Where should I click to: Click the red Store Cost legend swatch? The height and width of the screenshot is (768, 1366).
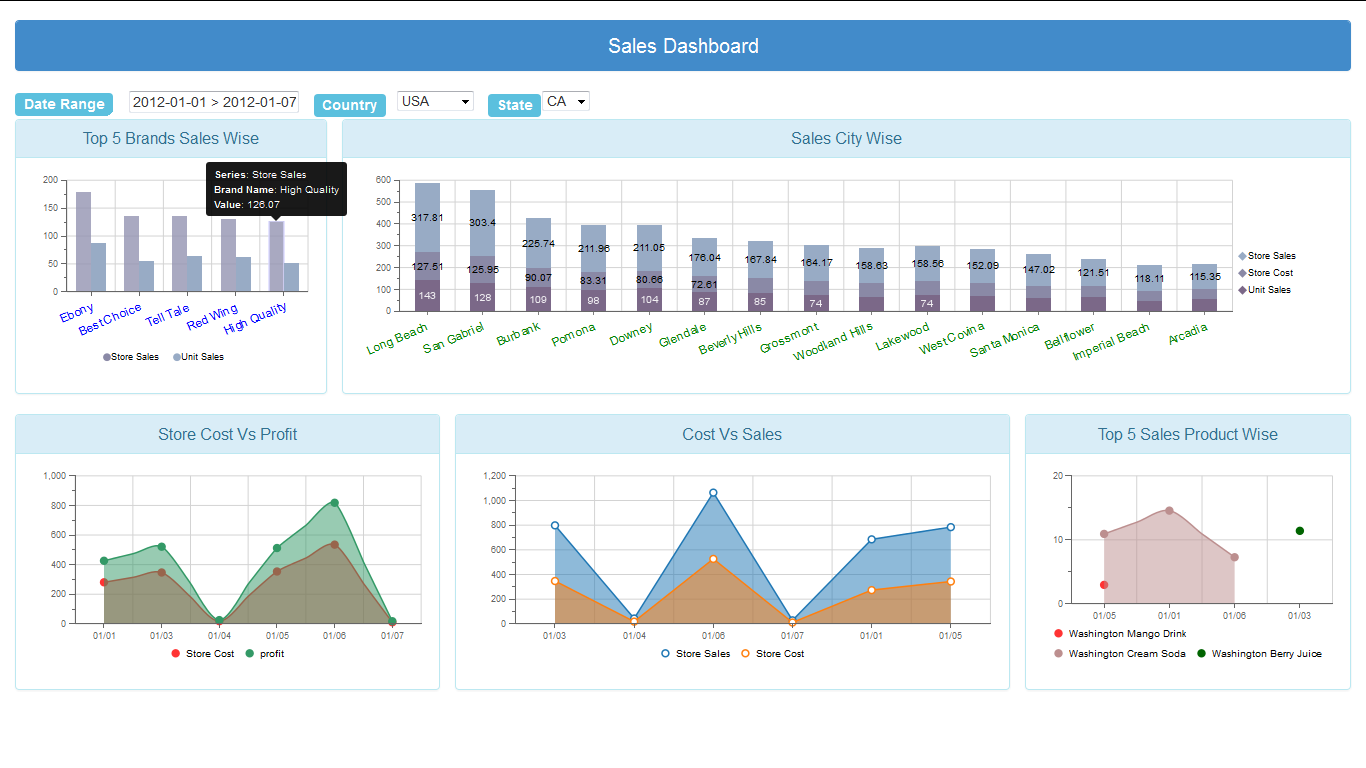pos(176,654)
